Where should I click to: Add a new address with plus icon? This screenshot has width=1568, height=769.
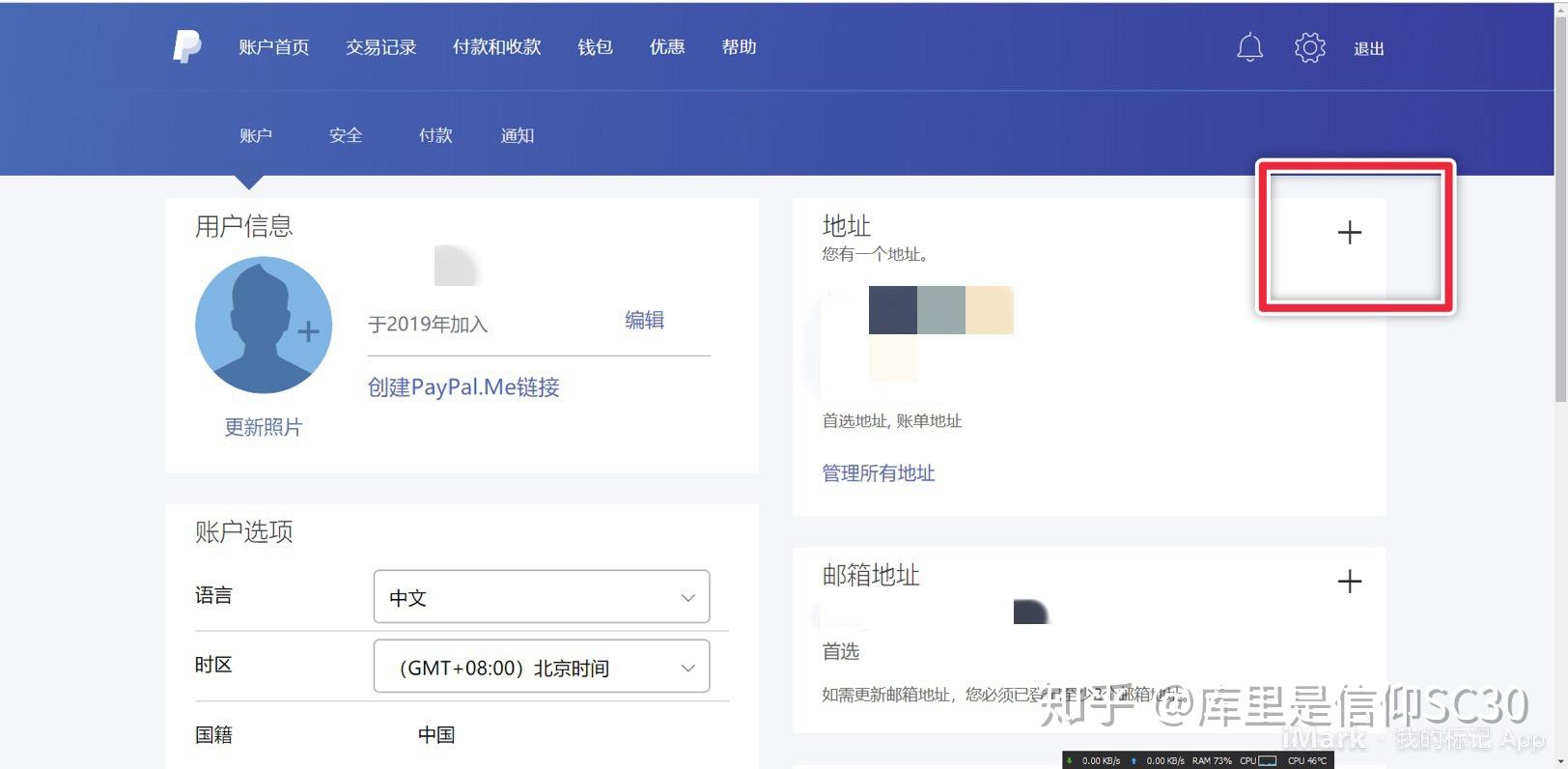[1350, 232]
